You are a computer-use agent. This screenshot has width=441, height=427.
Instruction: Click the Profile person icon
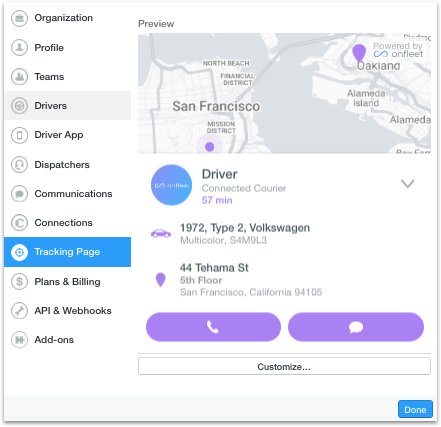(19, 47)
